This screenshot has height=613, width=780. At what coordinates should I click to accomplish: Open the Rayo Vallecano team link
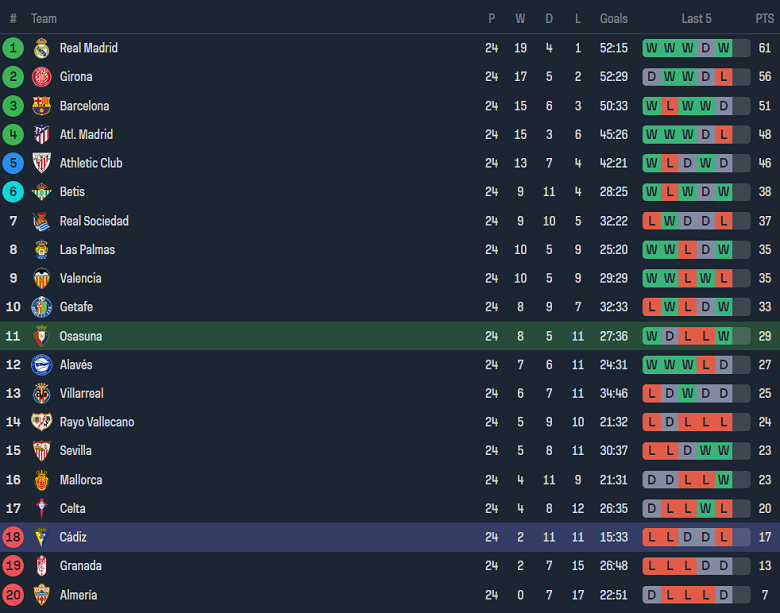(x=97, y=422)
